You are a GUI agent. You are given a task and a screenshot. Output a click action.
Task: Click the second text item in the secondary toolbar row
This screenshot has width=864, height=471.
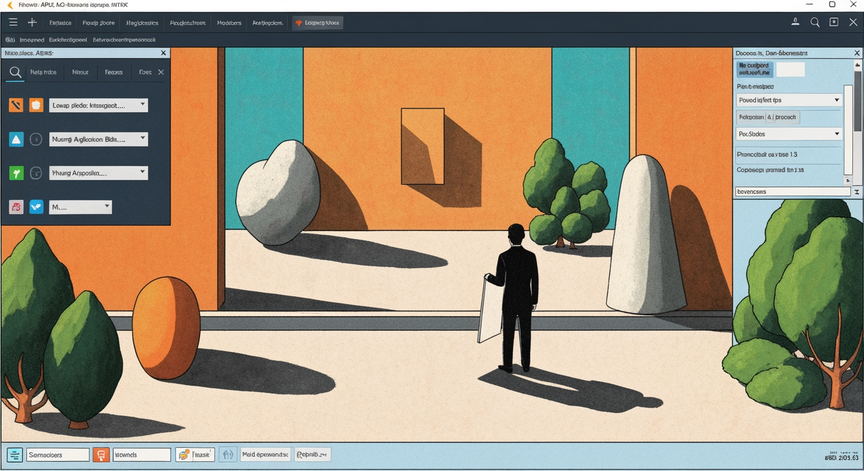(x=31, y=40)
